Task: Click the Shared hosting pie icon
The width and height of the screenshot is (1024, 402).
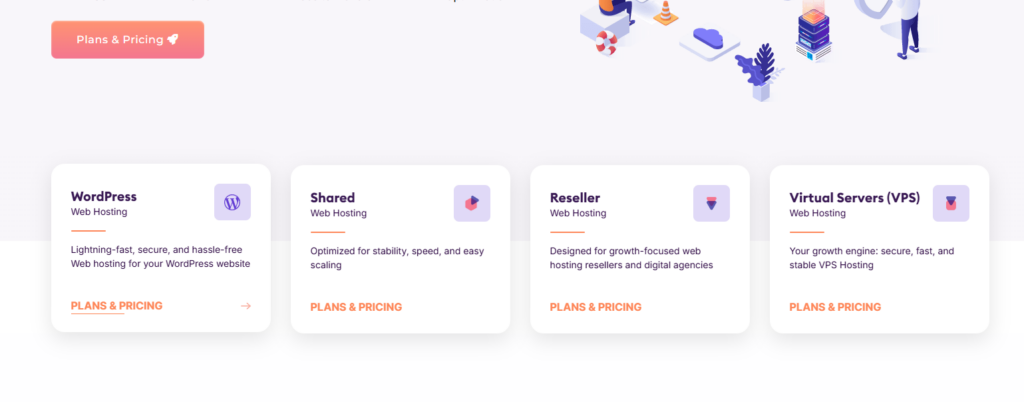Action: 472,203
